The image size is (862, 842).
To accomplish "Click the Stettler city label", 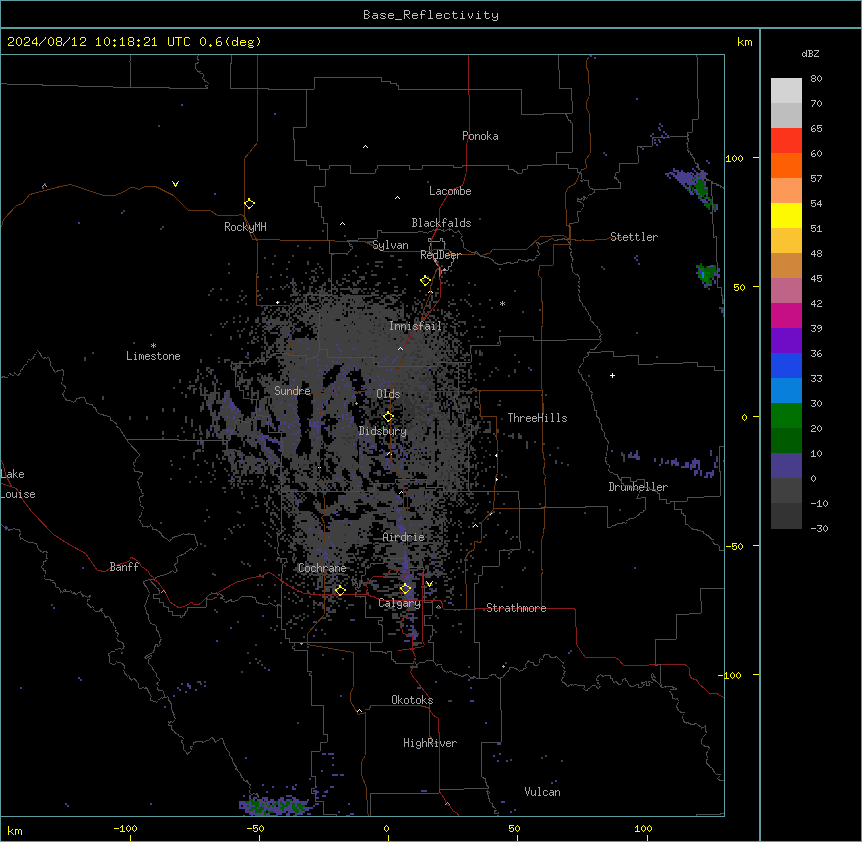I will (634, 237).
